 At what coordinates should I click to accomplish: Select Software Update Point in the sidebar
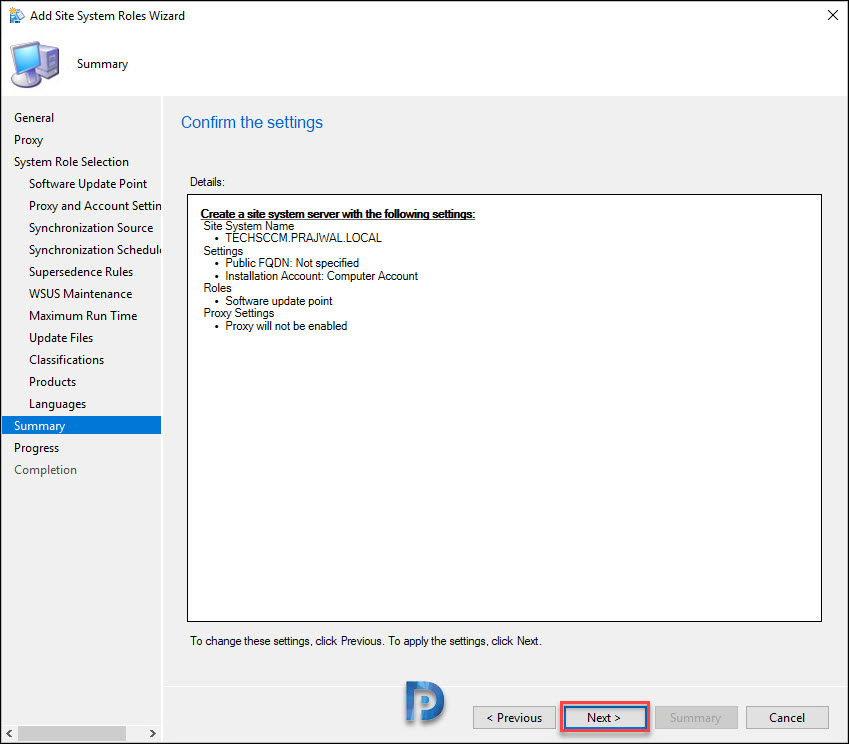coord(88,184)
